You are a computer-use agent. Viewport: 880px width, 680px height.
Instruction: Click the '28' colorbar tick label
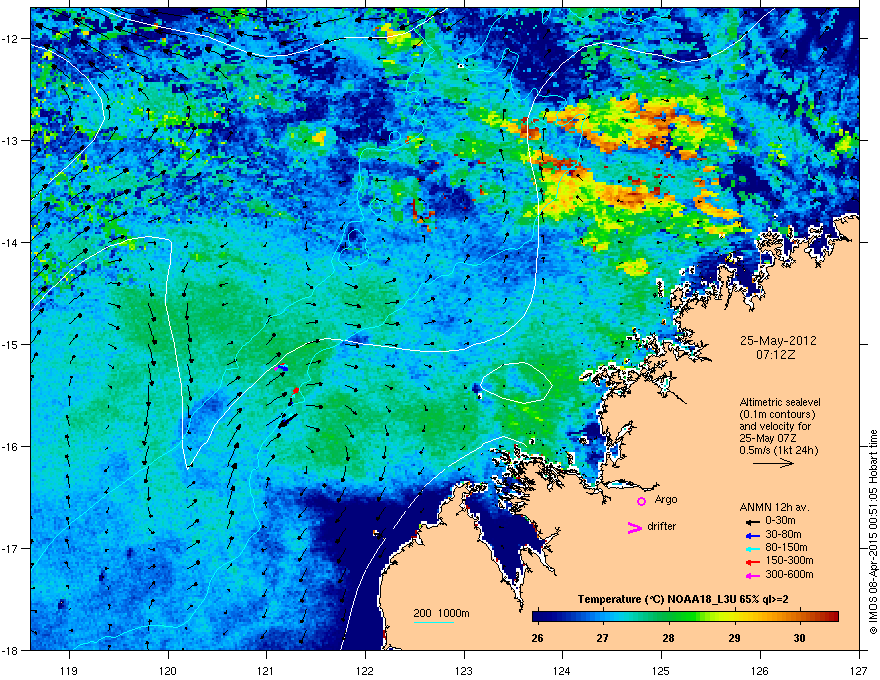pos(668,638)
